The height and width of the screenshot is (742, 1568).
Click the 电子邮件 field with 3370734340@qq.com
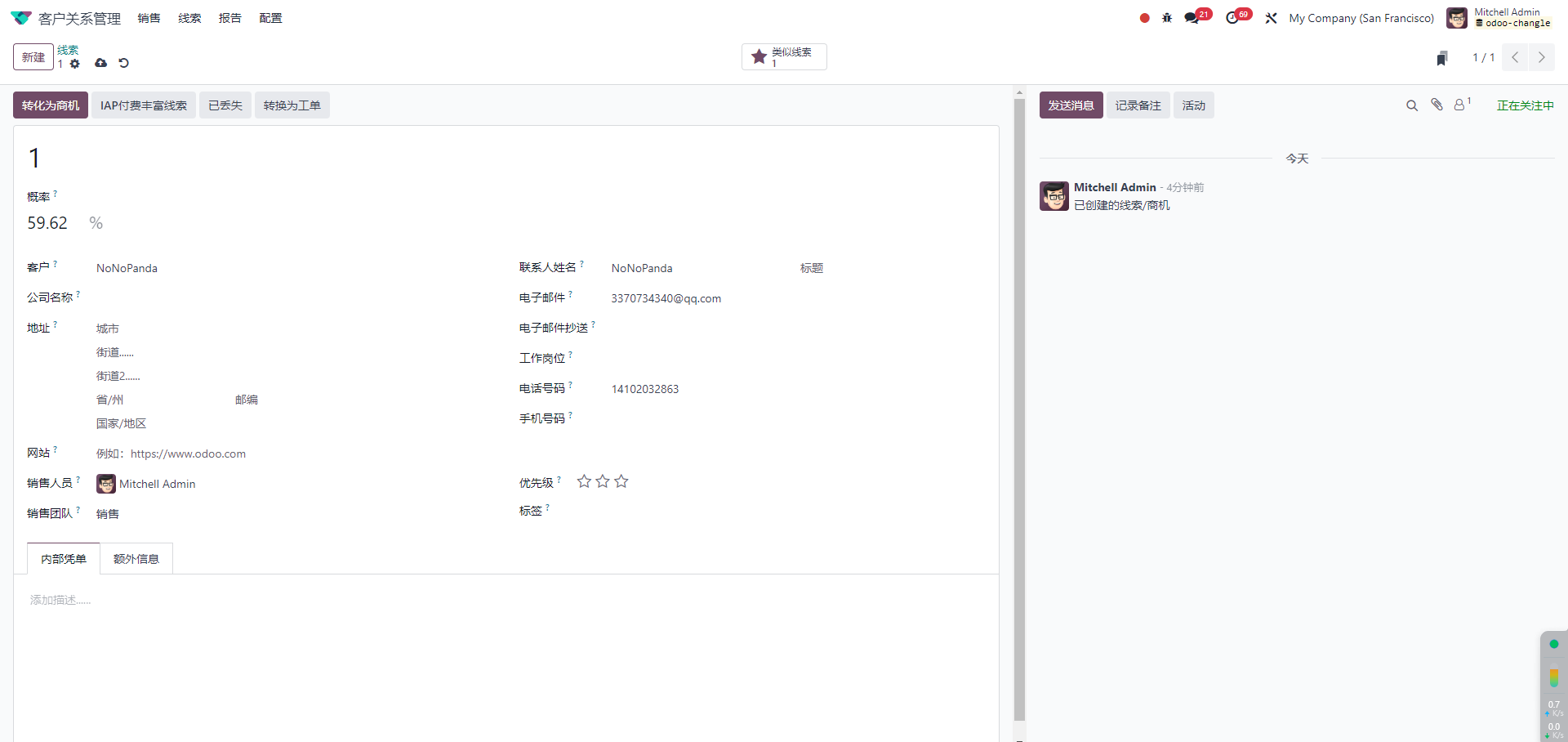click(x=666, y=298)
